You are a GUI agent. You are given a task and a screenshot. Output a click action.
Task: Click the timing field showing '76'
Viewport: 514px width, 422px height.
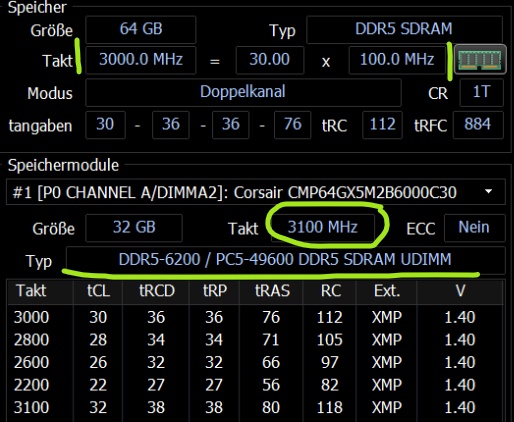point(292,125)
